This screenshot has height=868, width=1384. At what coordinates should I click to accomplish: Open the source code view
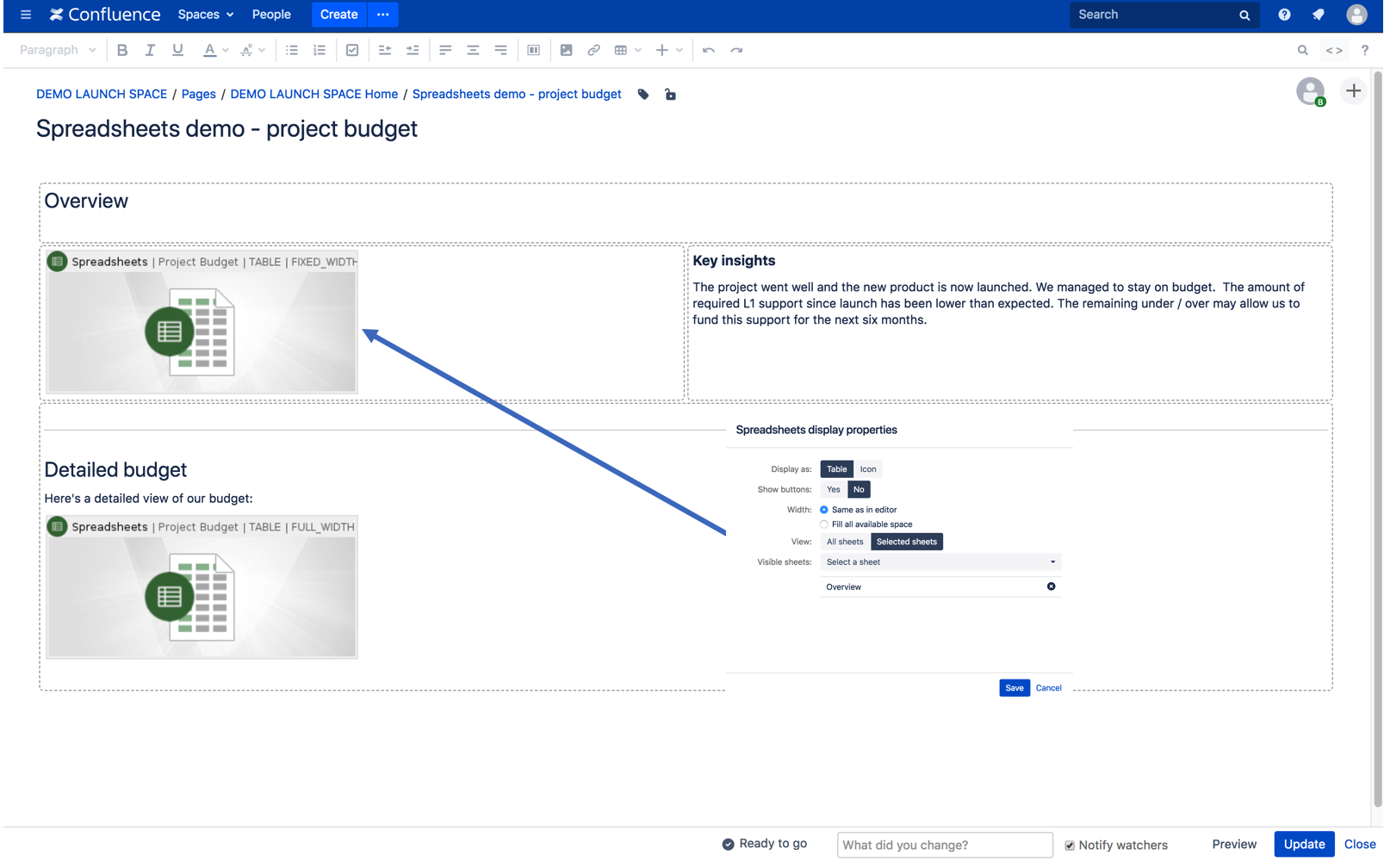tap(1333, 50)
